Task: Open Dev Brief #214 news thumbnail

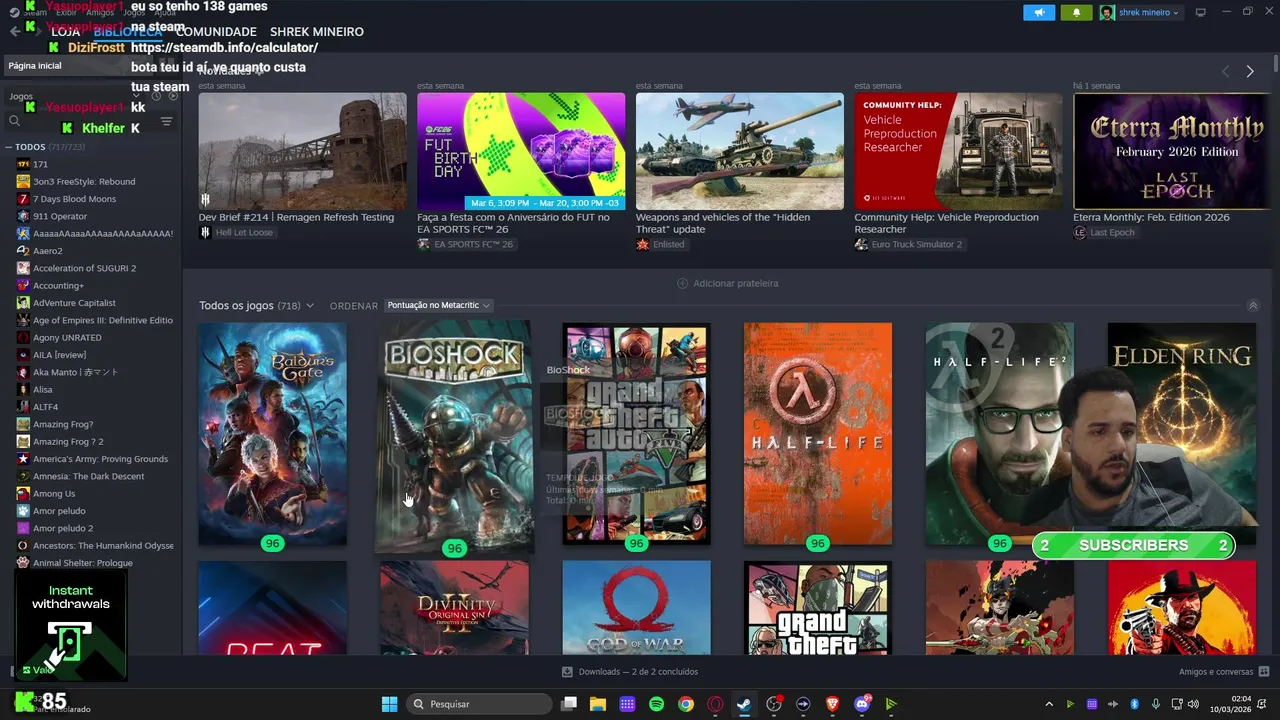Action: coord(303,151)
